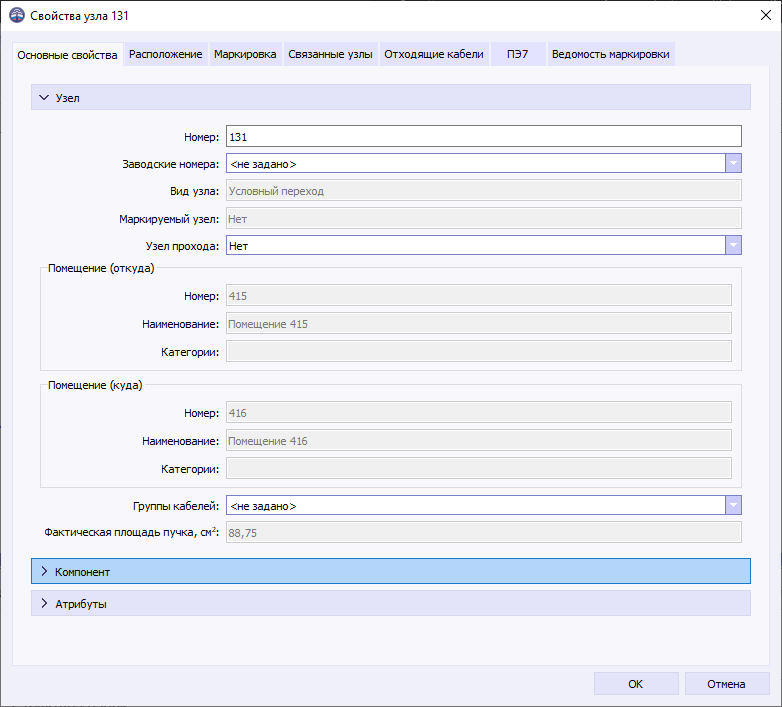Open the Расположение tab
This screenshot has width=782, height=707.
pos(166,54)
